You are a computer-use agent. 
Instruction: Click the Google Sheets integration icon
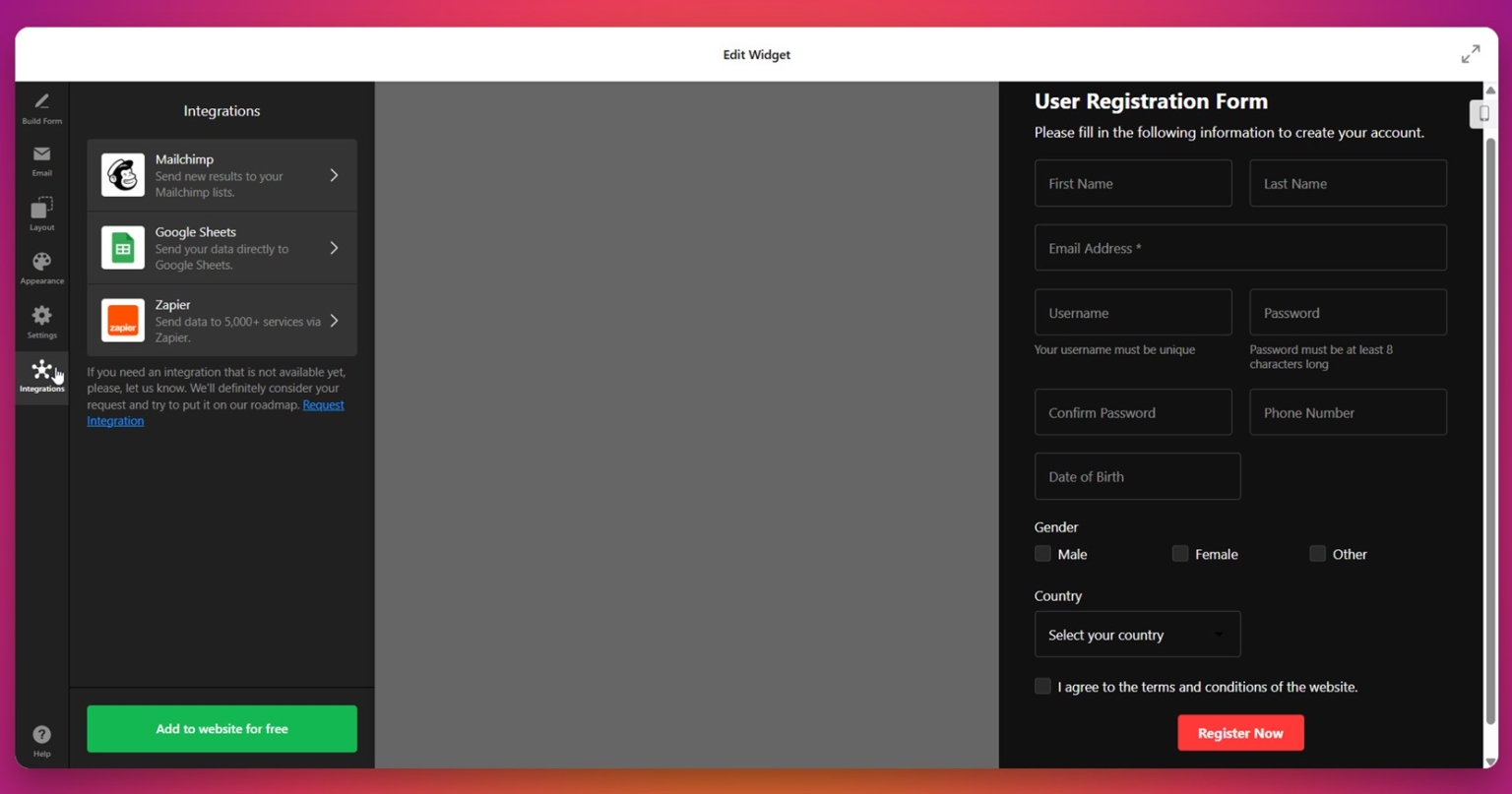[122, 247]
